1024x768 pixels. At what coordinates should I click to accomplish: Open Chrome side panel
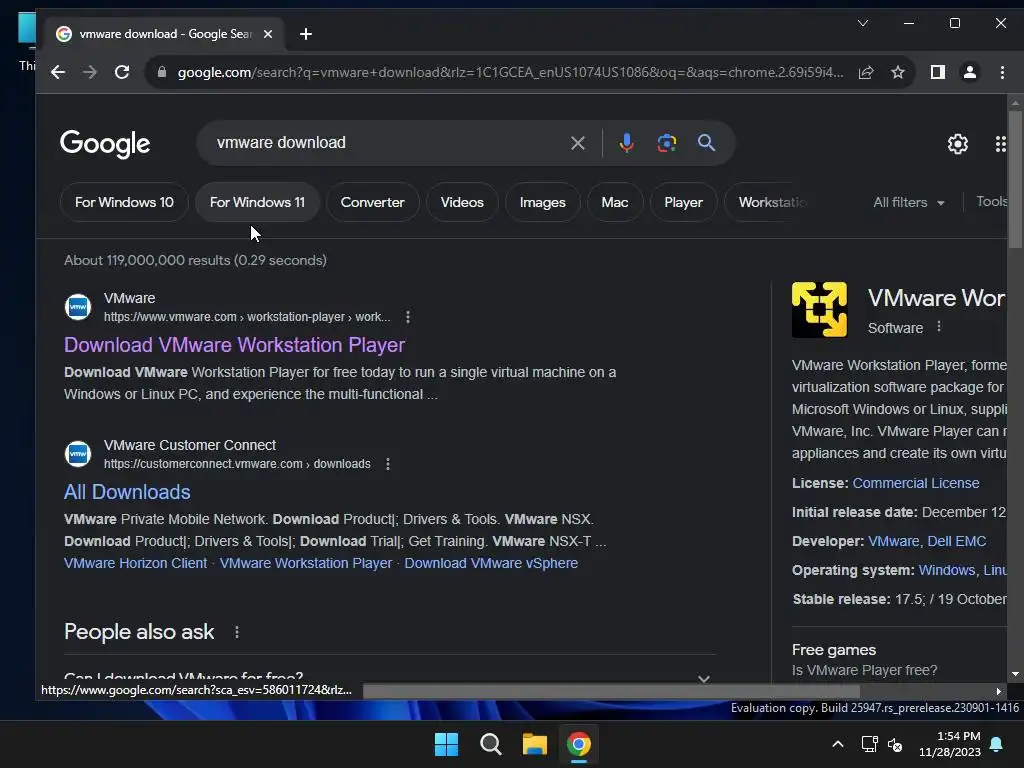(938, 72)
